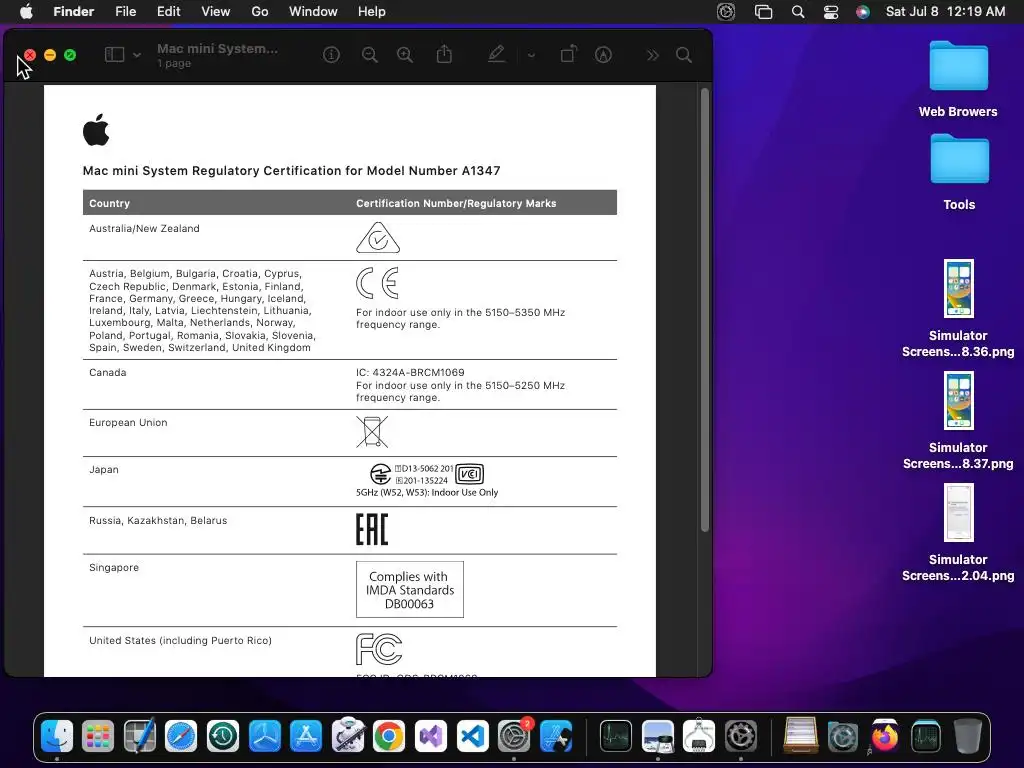Zoom out of the PDF page
This screenshot has height=768, width=1024.
pos(370,55)
